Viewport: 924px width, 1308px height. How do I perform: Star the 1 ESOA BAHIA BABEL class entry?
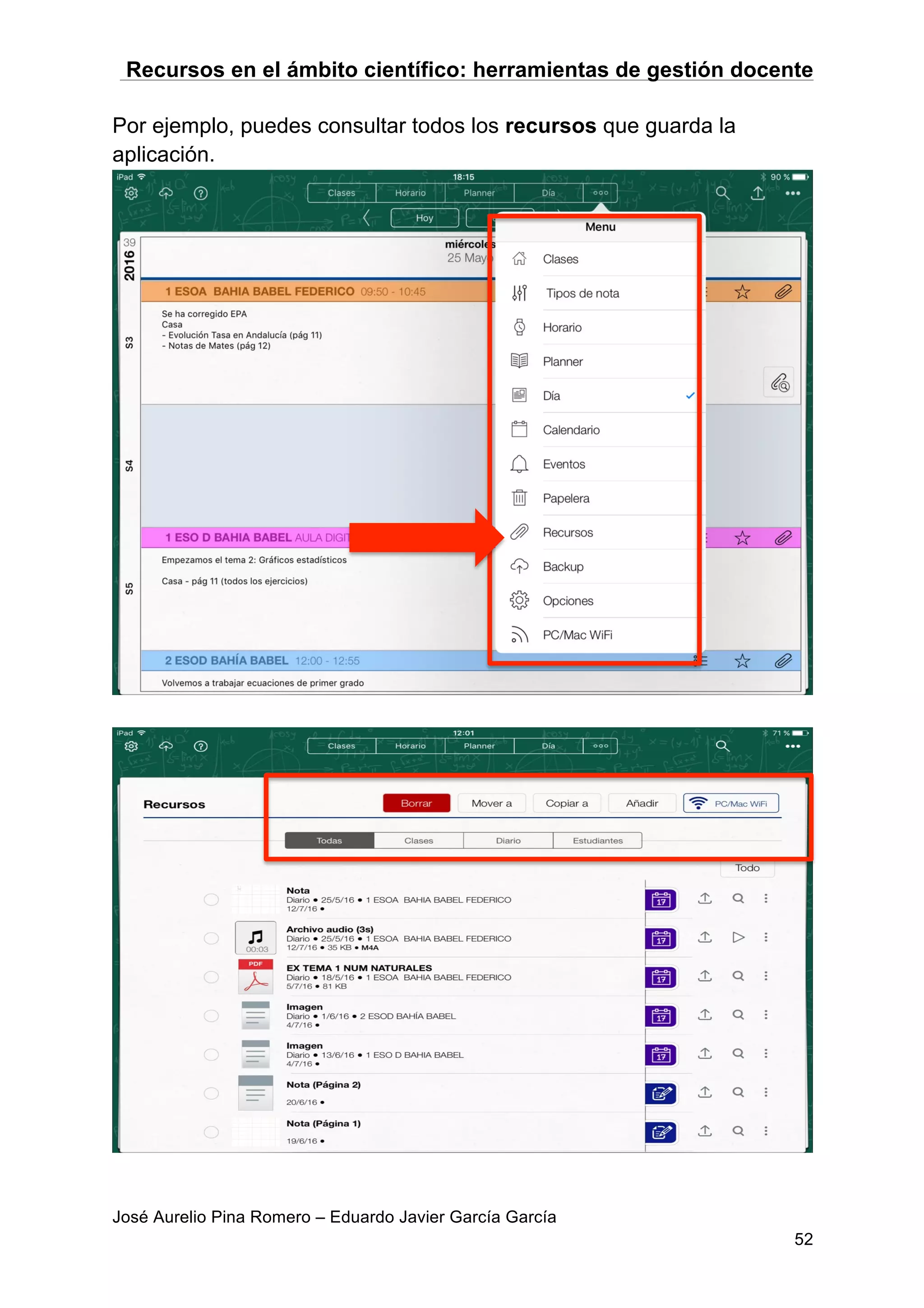[x=742, y=292]
